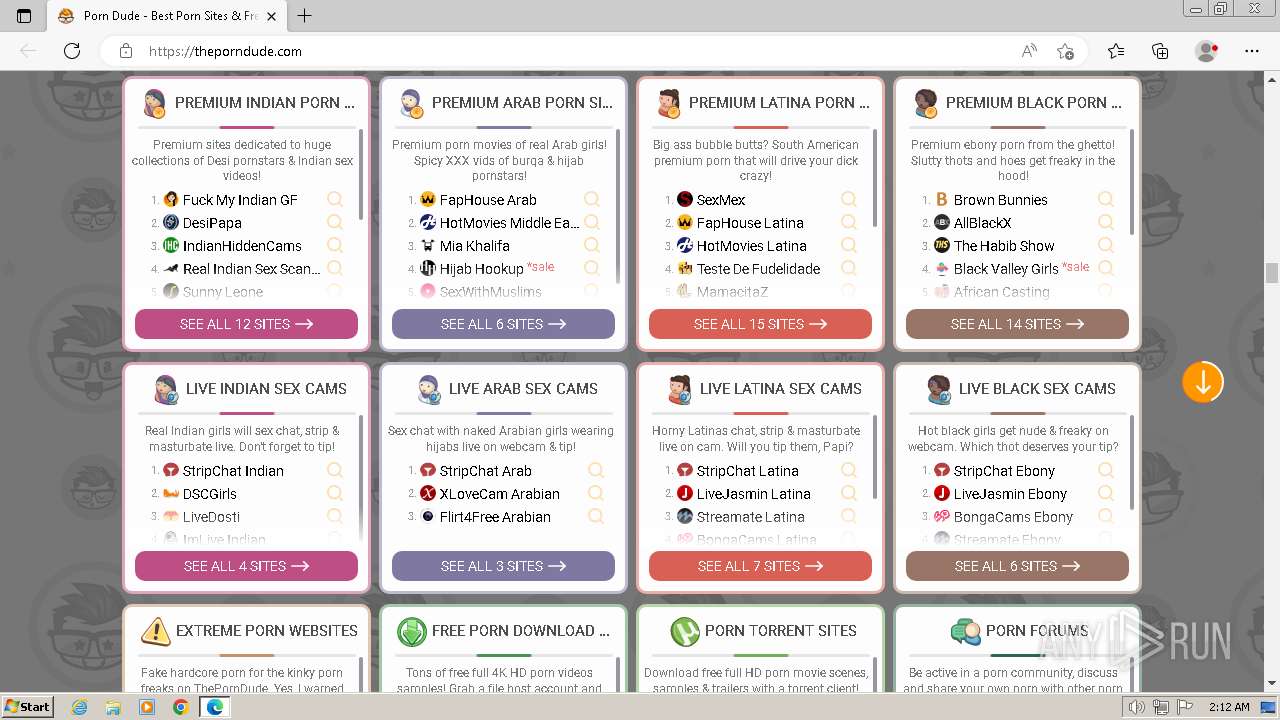Viewport: 1280px width, 720px height.
Task: Click the taskbar clock showing 2:12 AM
Action: click(x=1228, y=707)
